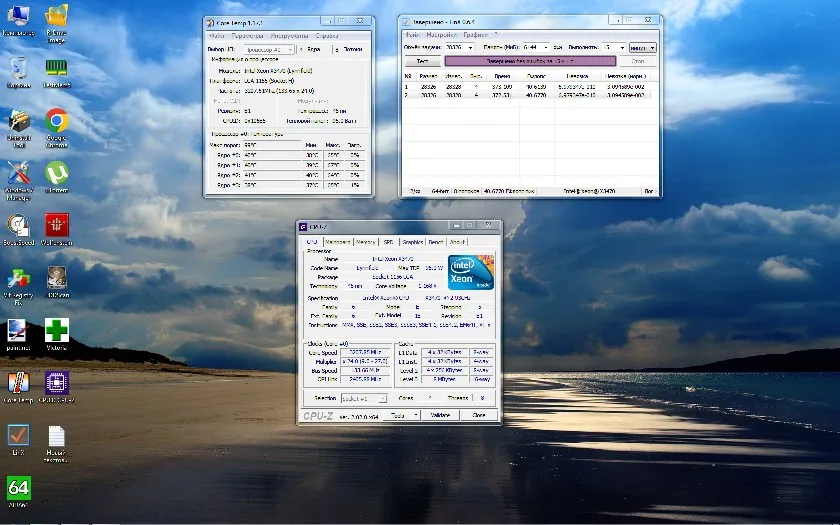Screen dimensions: 840x525
Task: Launch Wolfenstein from the desktop
Action: coord(56,230)
